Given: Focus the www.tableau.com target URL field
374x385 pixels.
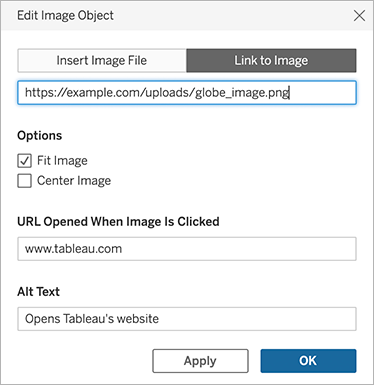Looking at the screenshot, I should pyautogui.click(x=187, y=249).
